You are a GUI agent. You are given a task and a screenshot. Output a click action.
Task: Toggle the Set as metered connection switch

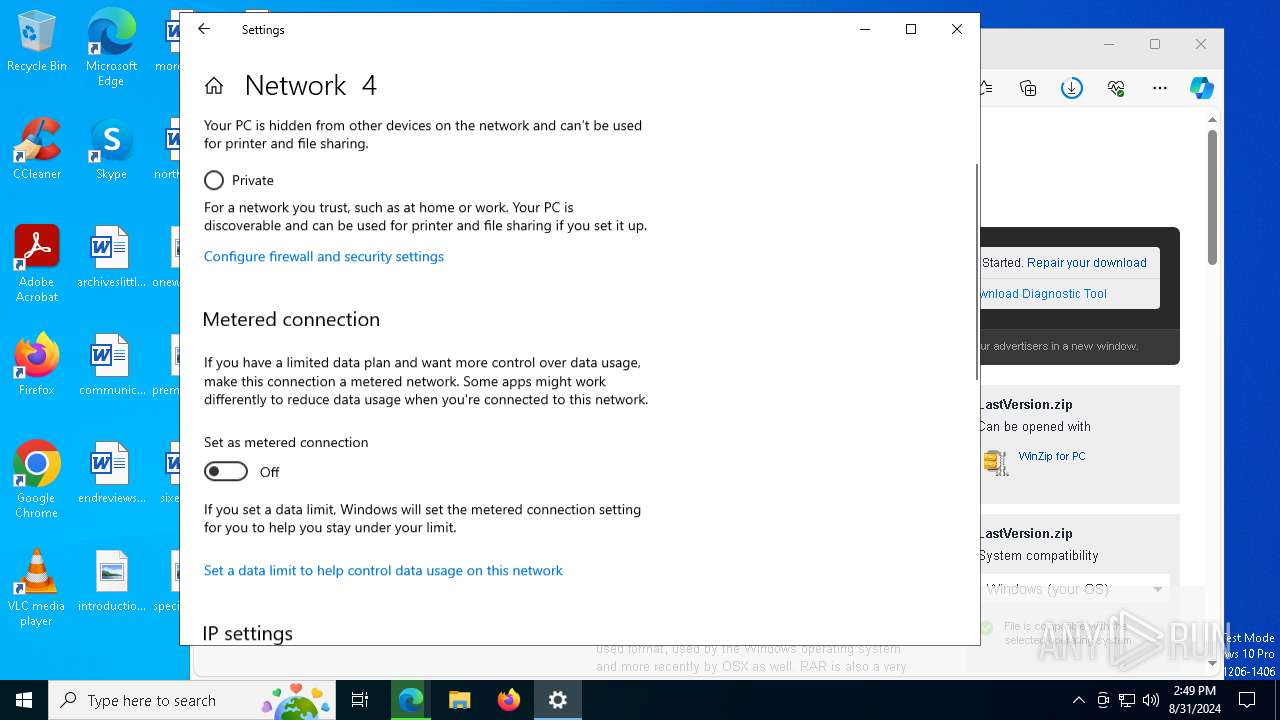(226, 471)
